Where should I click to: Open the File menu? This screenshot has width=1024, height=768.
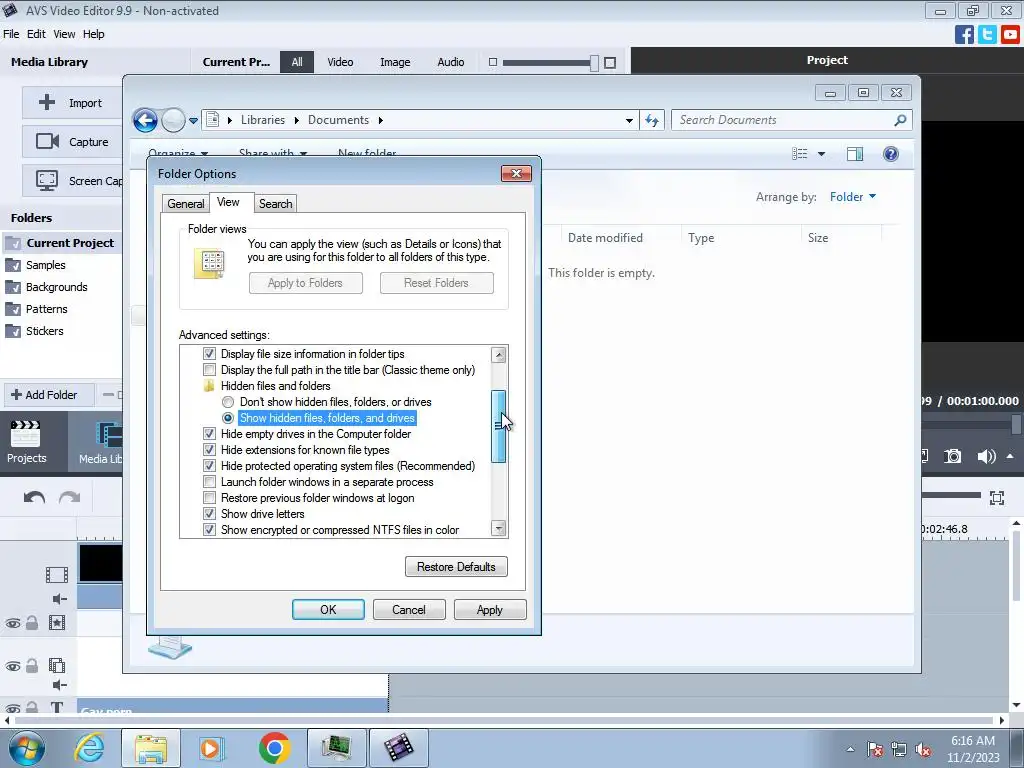click(x=11, y=34)
